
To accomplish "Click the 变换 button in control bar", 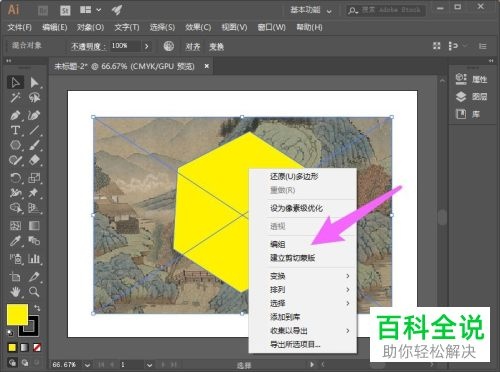I will [216, 46].
